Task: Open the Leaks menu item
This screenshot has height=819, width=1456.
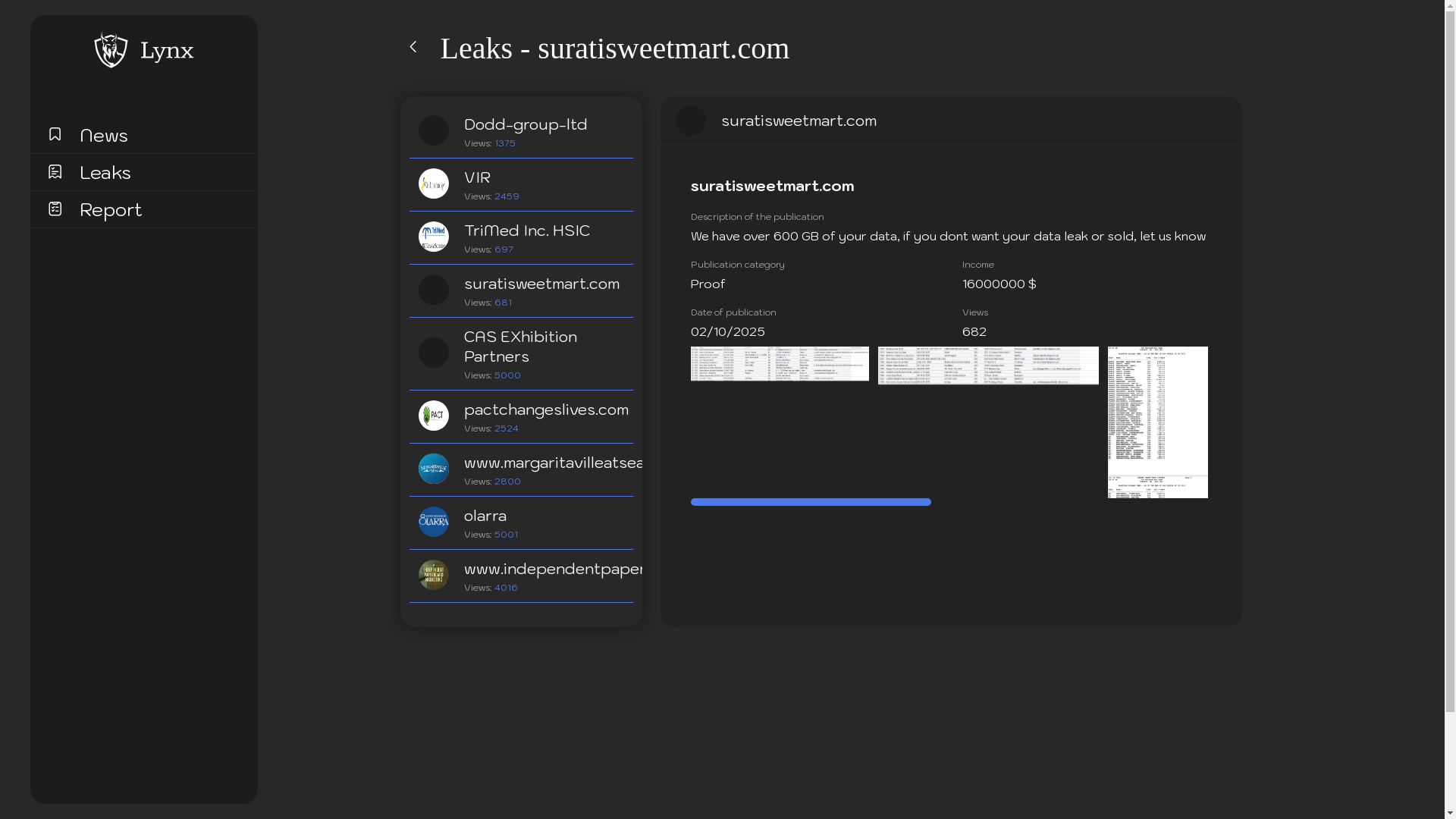Action: 105,172
